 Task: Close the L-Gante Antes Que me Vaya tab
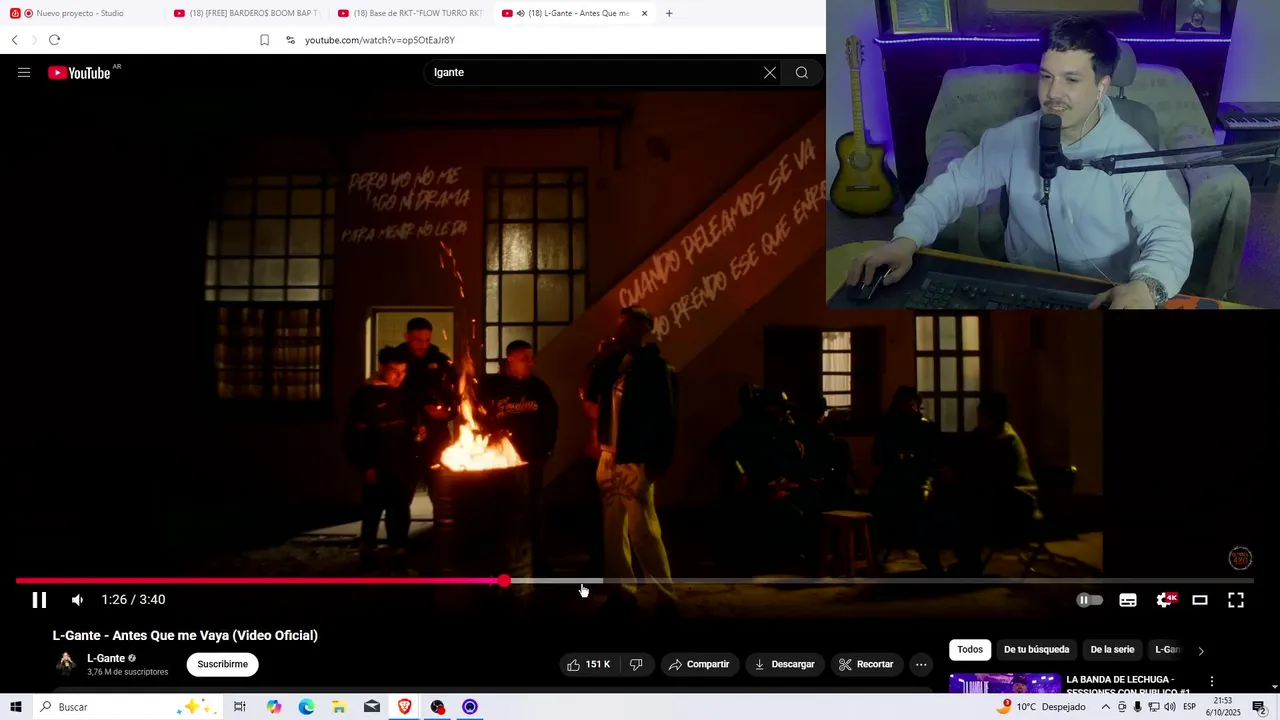point(644,13)
